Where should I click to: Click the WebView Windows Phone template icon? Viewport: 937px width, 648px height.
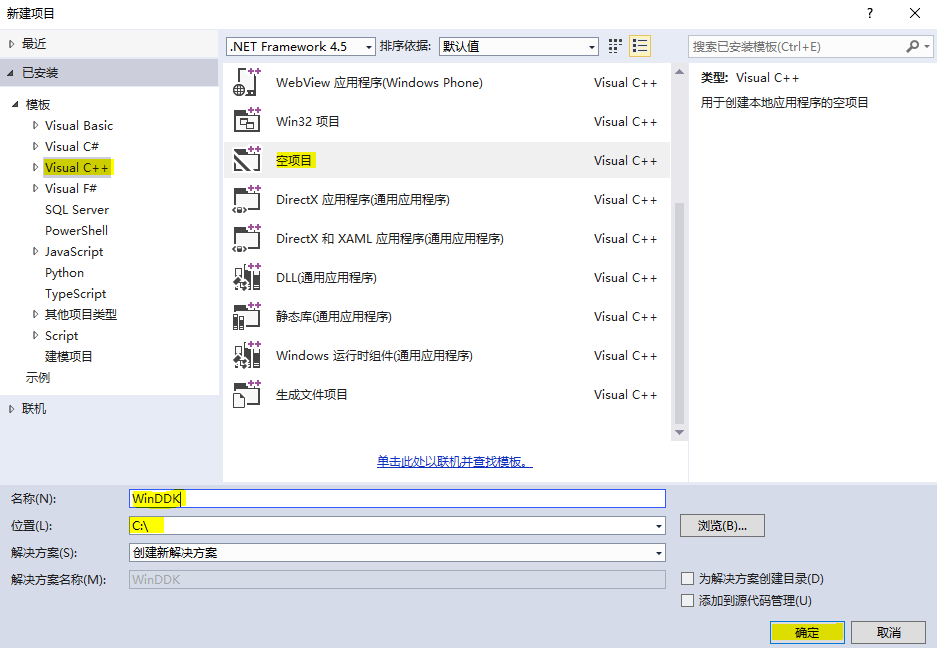(247, 82)
